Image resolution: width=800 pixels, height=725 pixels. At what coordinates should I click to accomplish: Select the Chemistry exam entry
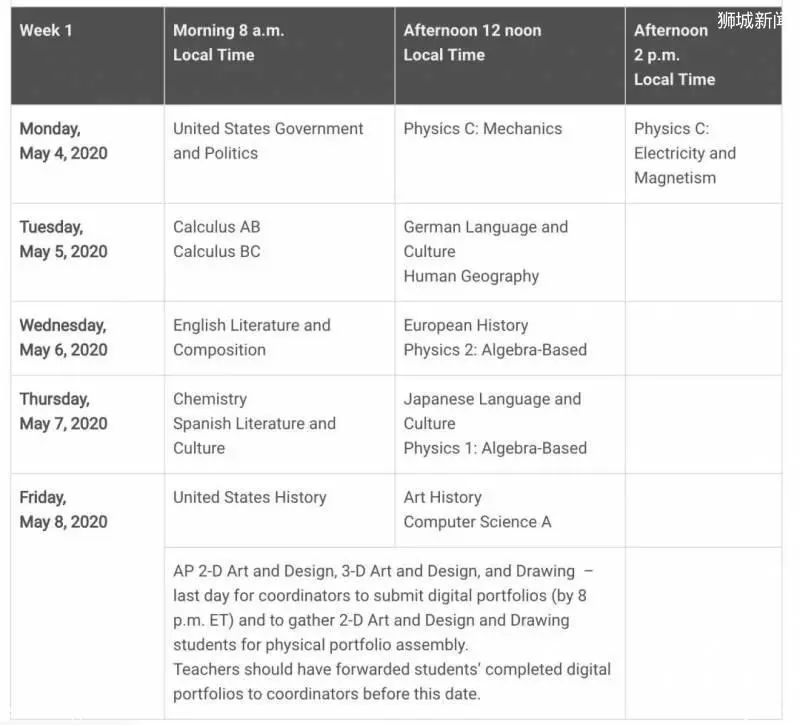pyautogui.click(x=210, y=399)
